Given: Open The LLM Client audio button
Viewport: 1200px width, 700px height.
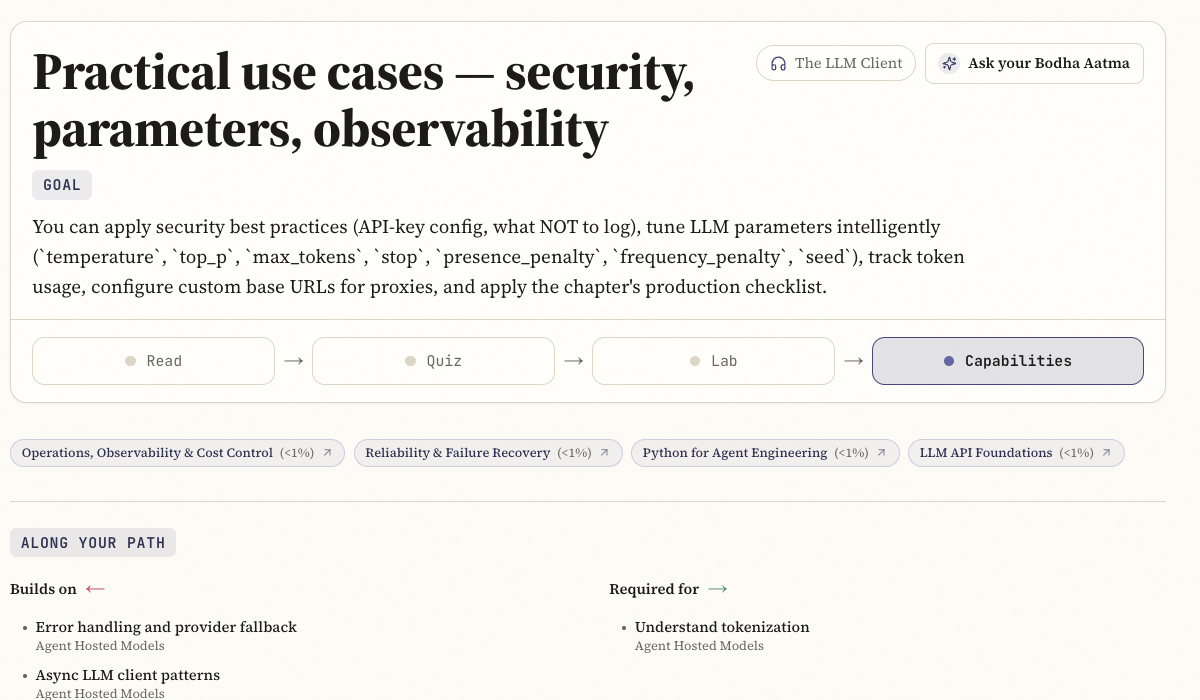Looking at the screenshot, I should click(836, 63).
